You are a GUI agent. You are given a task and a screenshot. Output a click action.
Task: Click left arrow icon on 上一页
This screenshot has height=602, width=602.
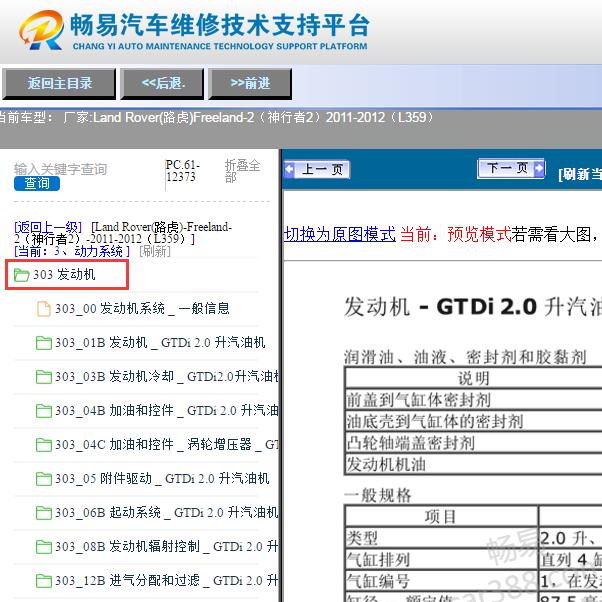(x=289, y=169)
